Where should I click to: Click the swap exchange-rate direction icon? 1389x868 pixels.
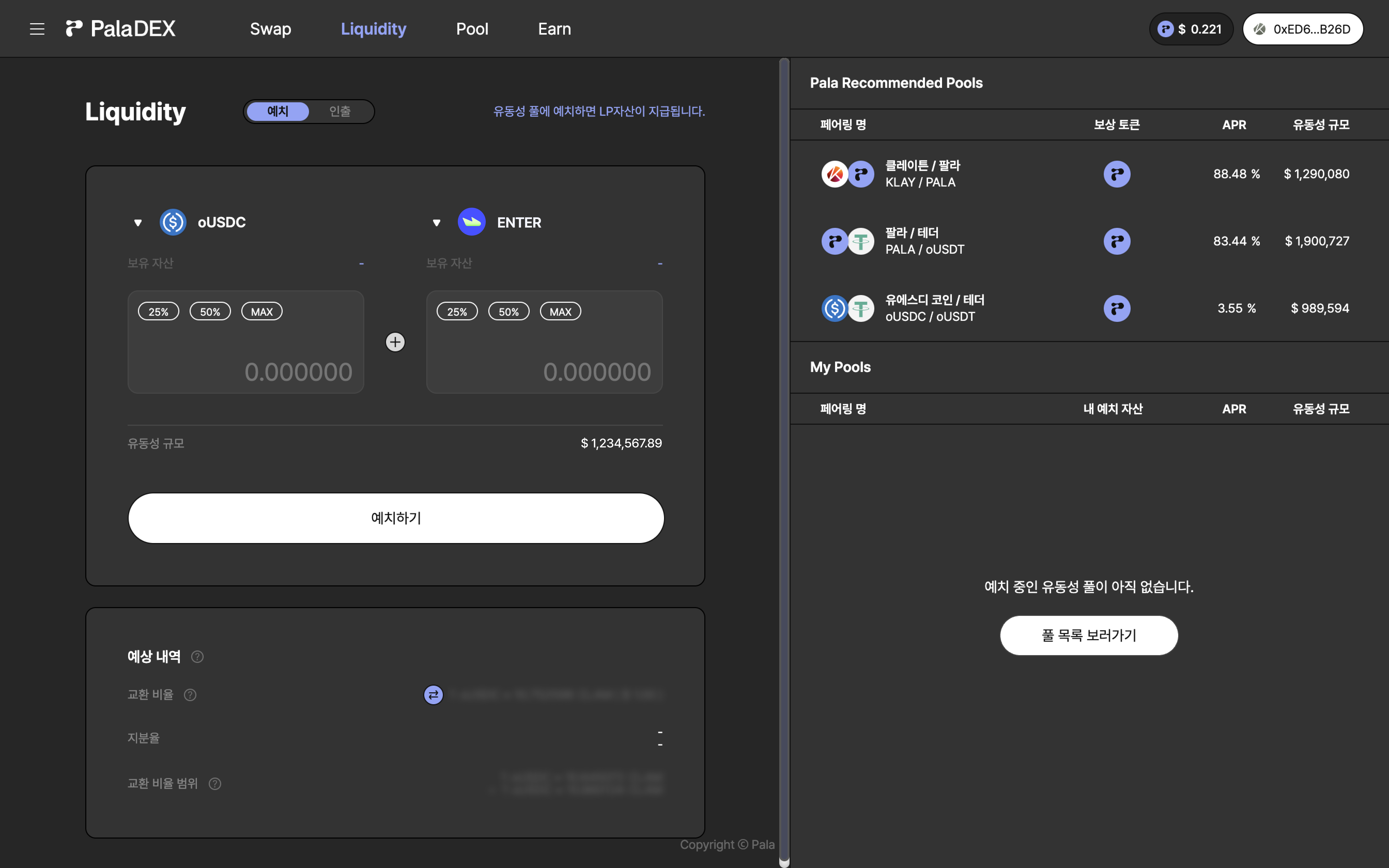[433, 695]
